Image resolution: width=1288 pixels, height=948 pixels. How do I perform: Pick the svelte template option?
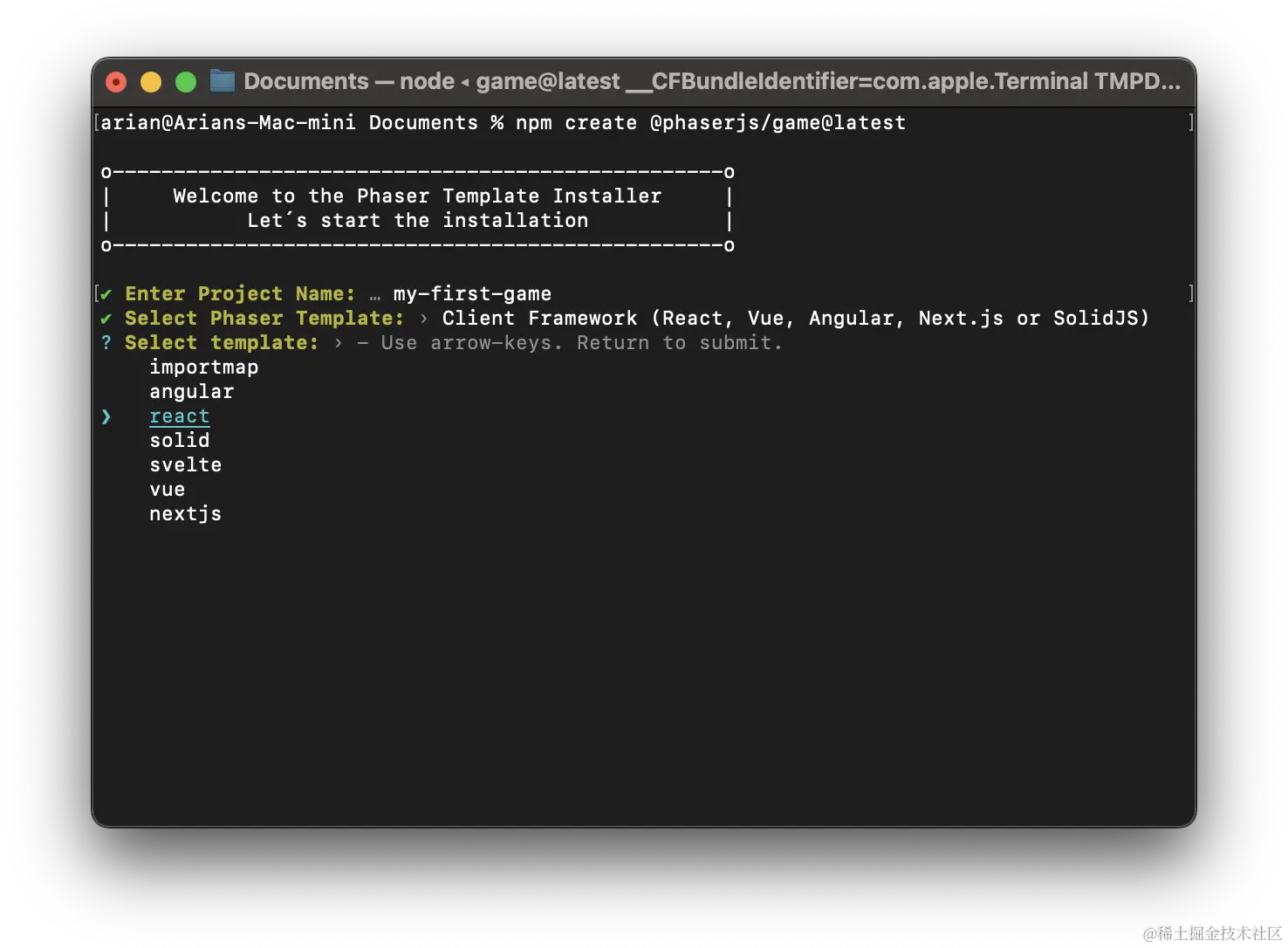click(185, 465)
